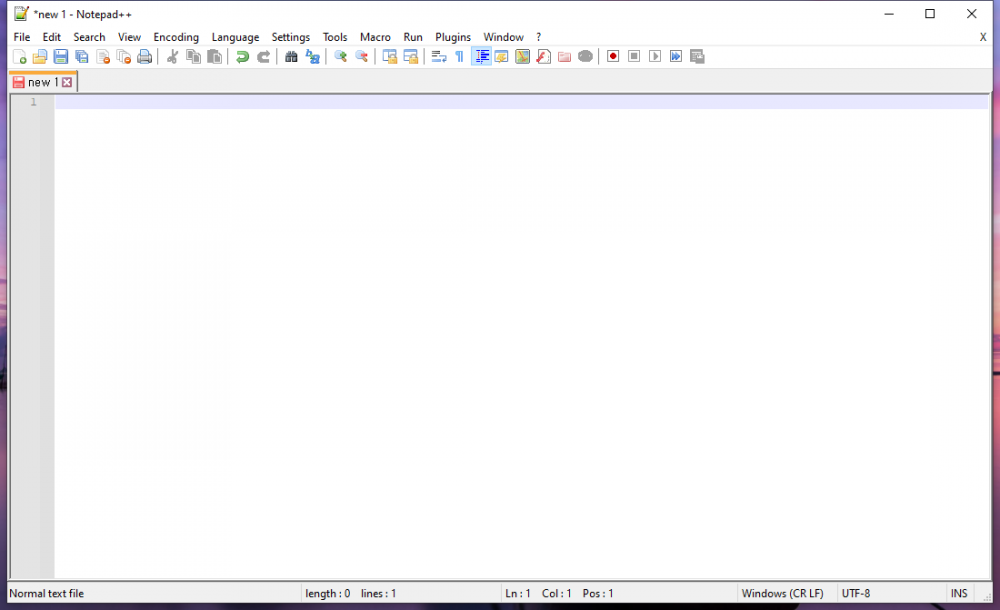
Task: Toggle the highlighted Indent Guide icon
Action: tap(481, 57)
